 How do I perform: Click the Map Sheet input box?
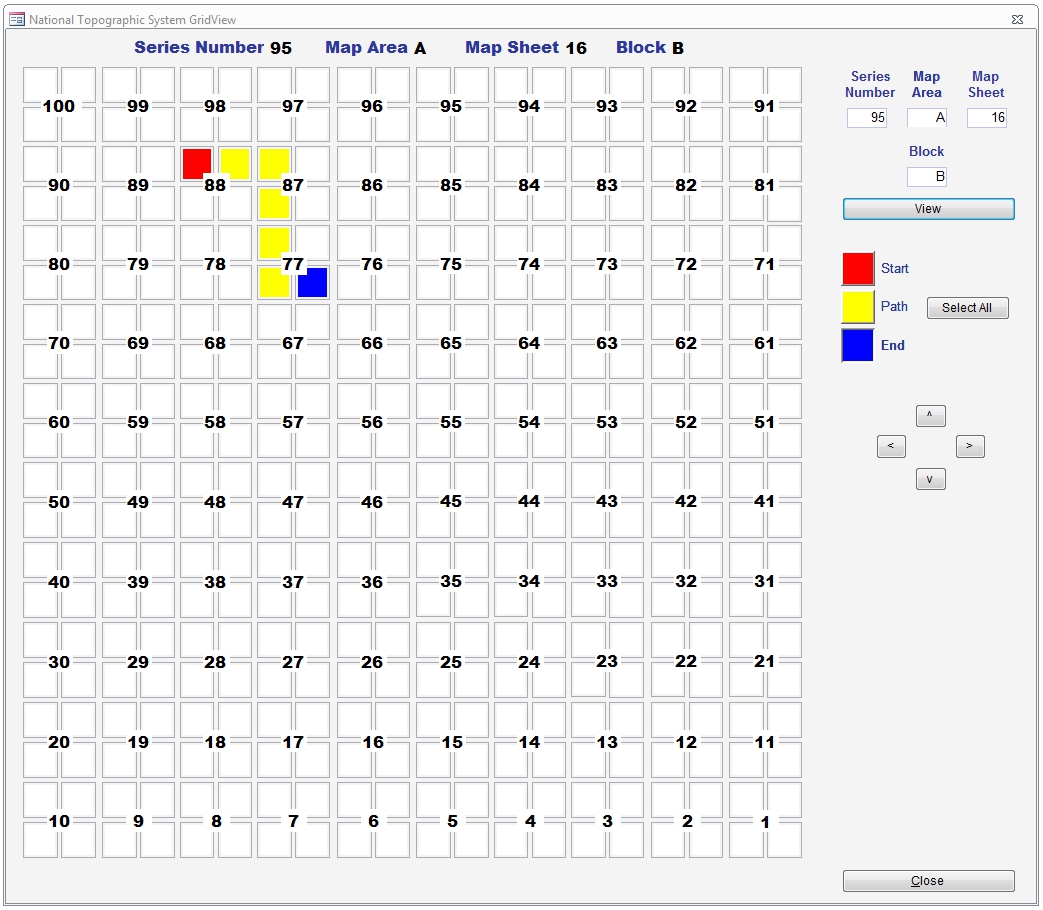point(986,118)
